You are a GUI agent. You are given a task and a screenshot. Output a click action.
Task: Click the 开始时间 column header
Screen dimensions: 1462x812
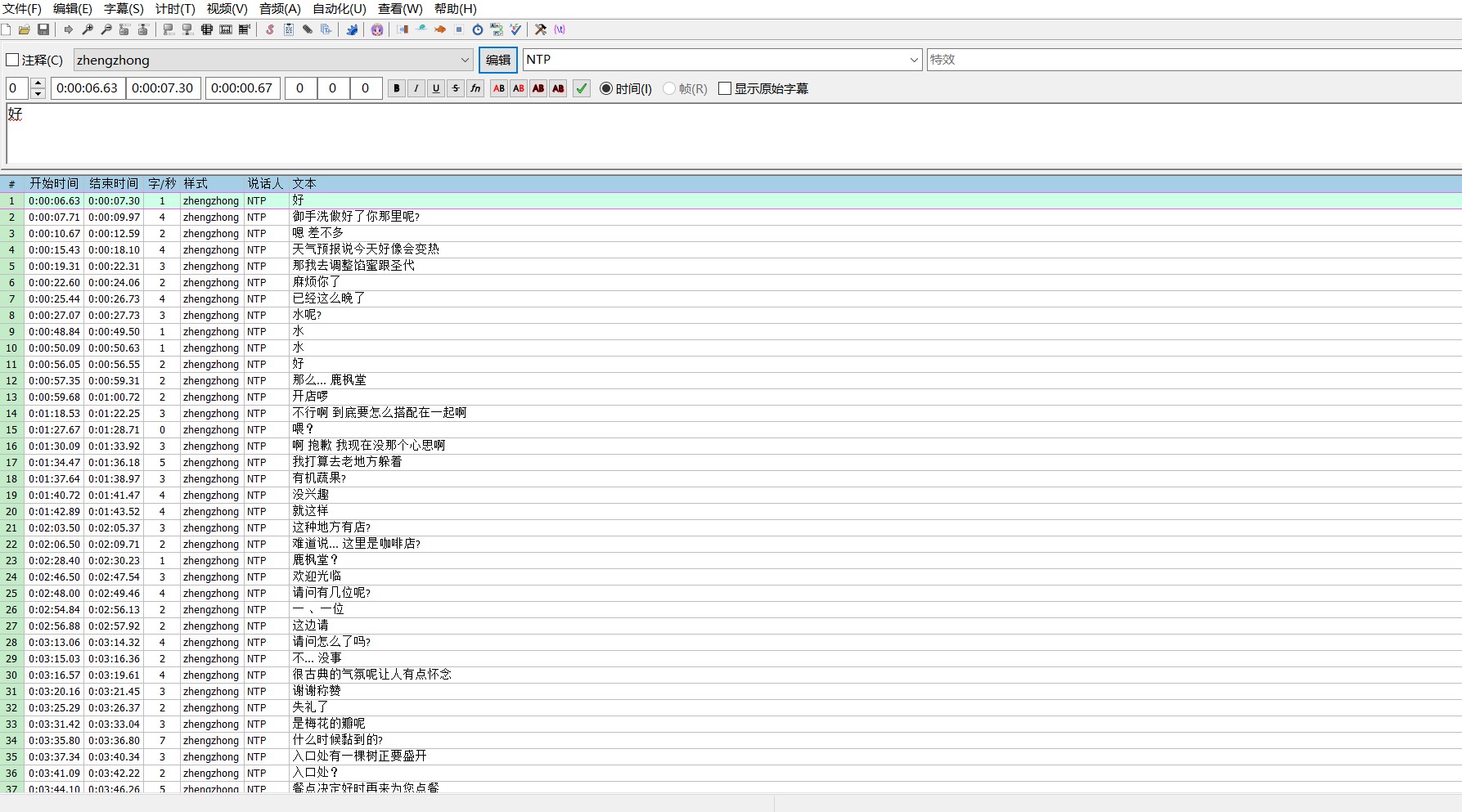[x=54, y=184]
